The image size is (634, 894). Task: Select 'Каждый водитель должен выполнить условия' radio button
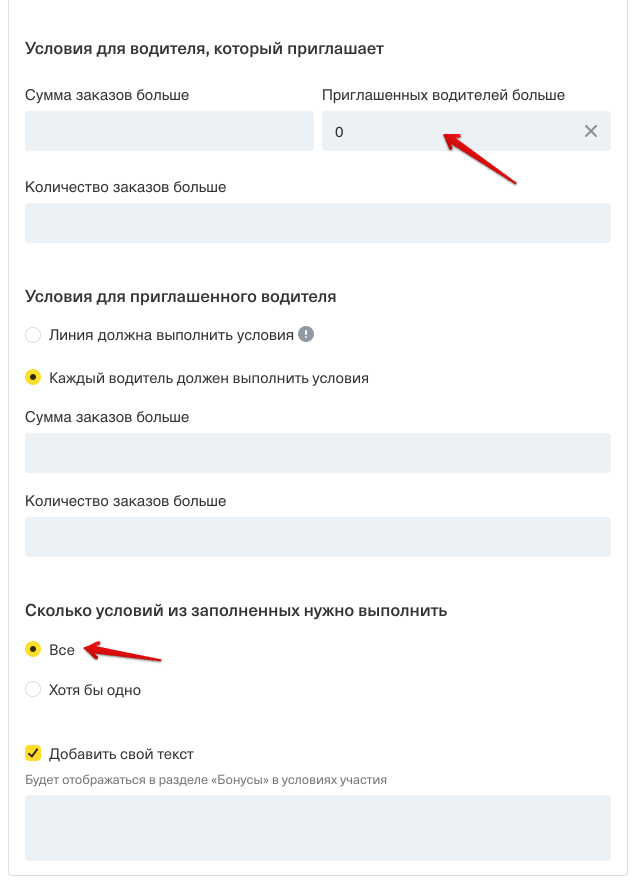tap(33, 378)
